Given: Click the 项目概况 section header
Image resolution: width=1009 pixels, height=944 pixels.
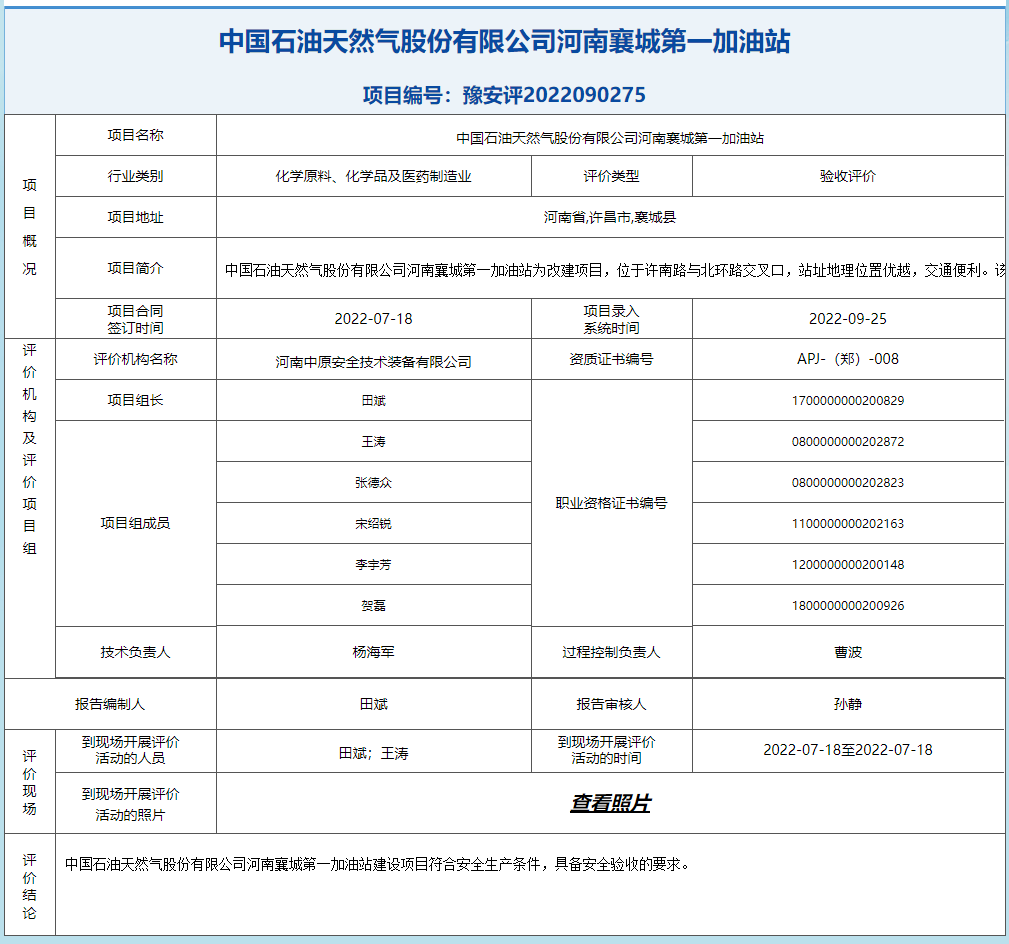Looking at the screenshot, I should coord(30,227).
